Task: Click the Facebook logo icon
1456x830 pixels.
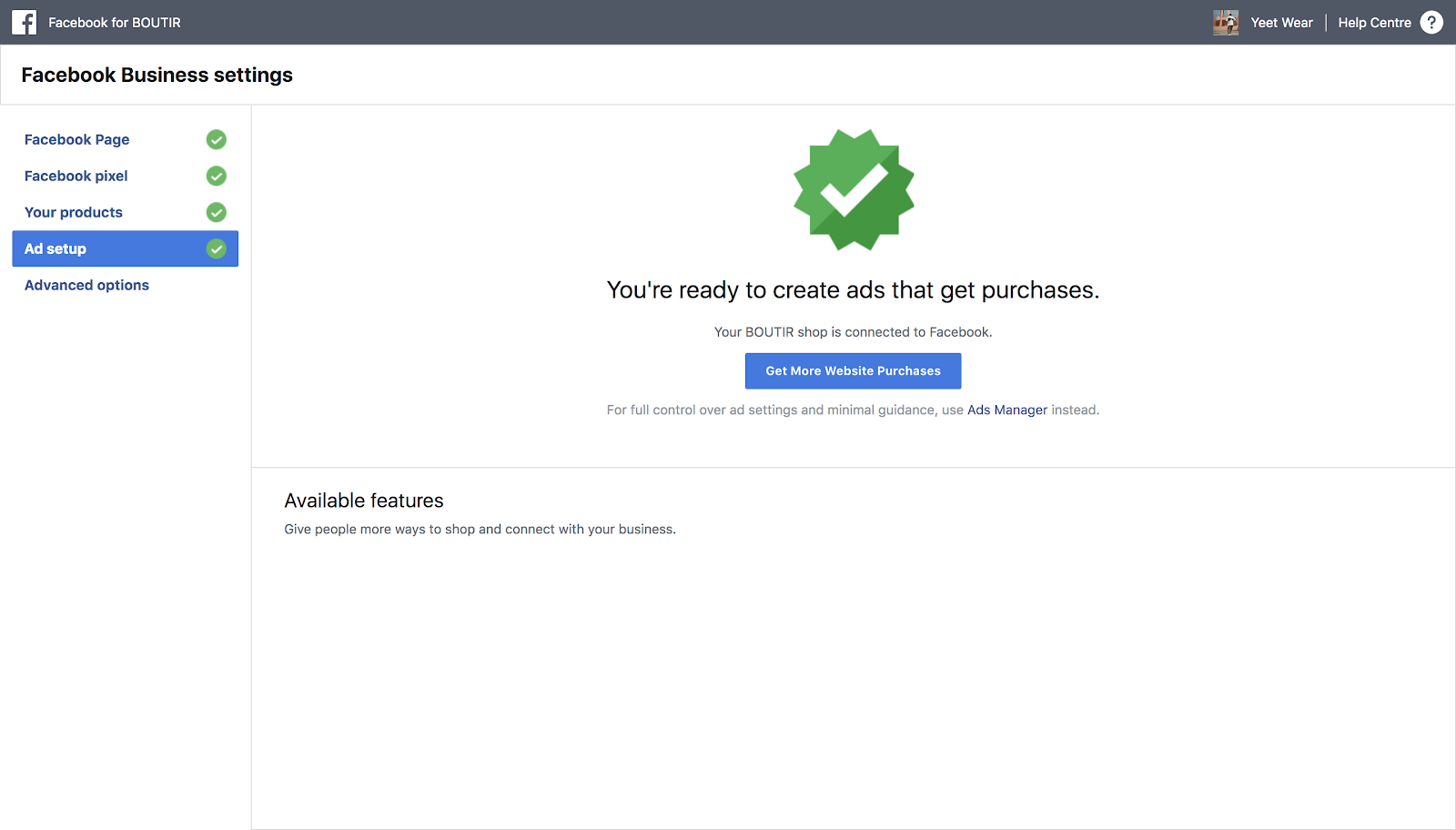Action: pyautogui.click(x=25, y=23)
